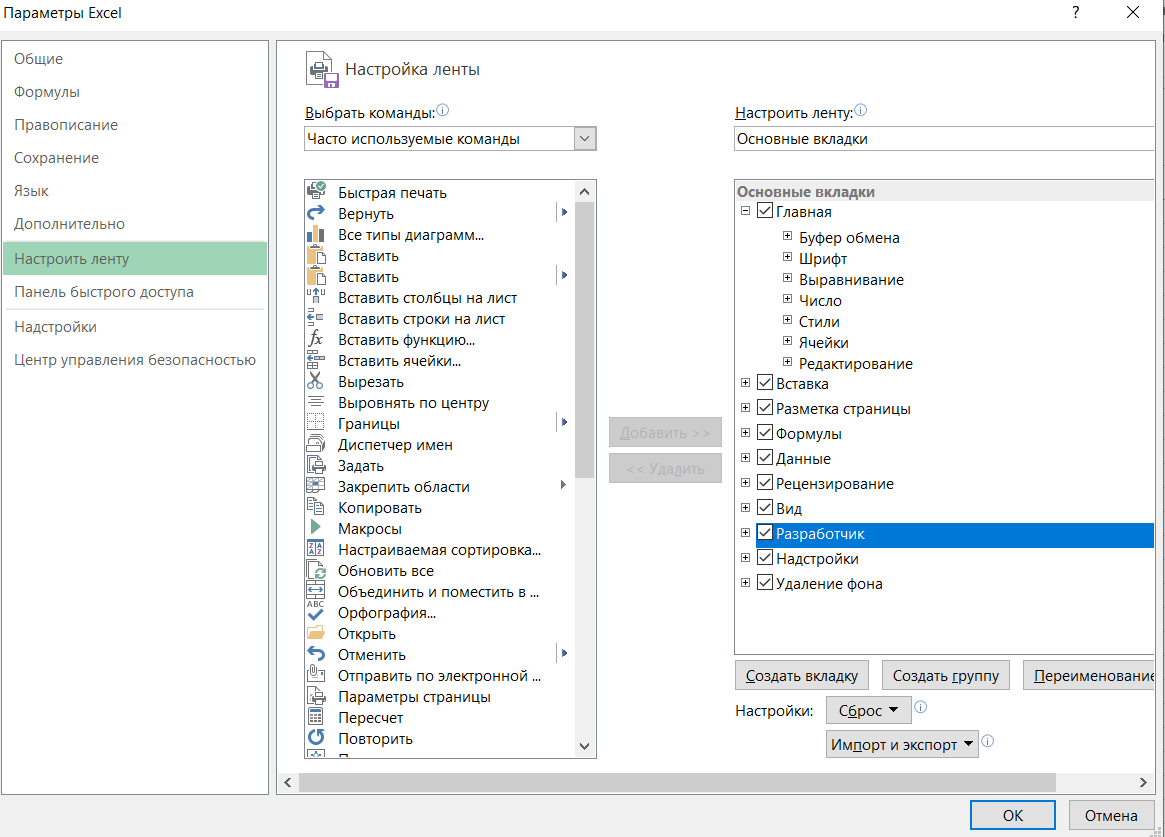
Task: Click the Создать вкладку button
Action: click(x=802, y=676)
